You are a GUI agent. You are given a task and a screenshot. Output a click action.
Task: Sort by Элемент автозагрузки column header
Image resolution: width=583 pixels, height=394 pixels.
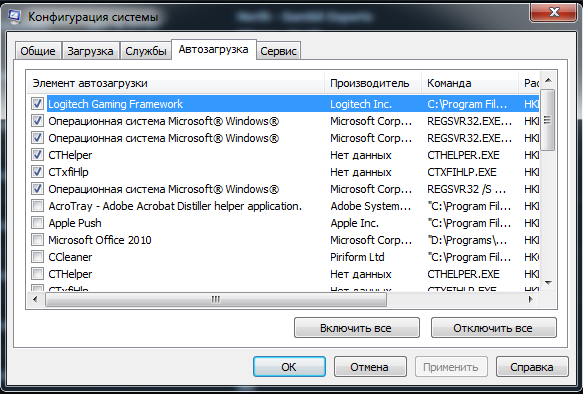pyautogui.click(x=175, y=83)
